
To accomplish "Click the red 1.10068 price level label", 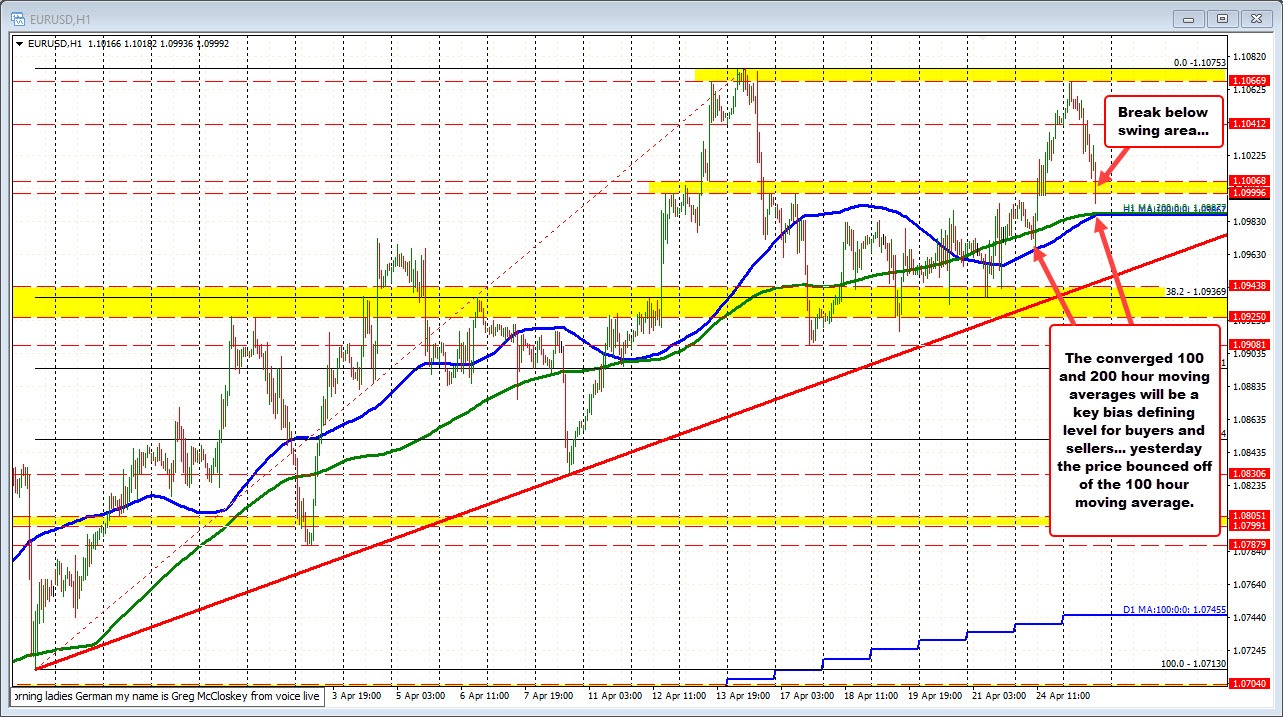I will pos(1250,181).
